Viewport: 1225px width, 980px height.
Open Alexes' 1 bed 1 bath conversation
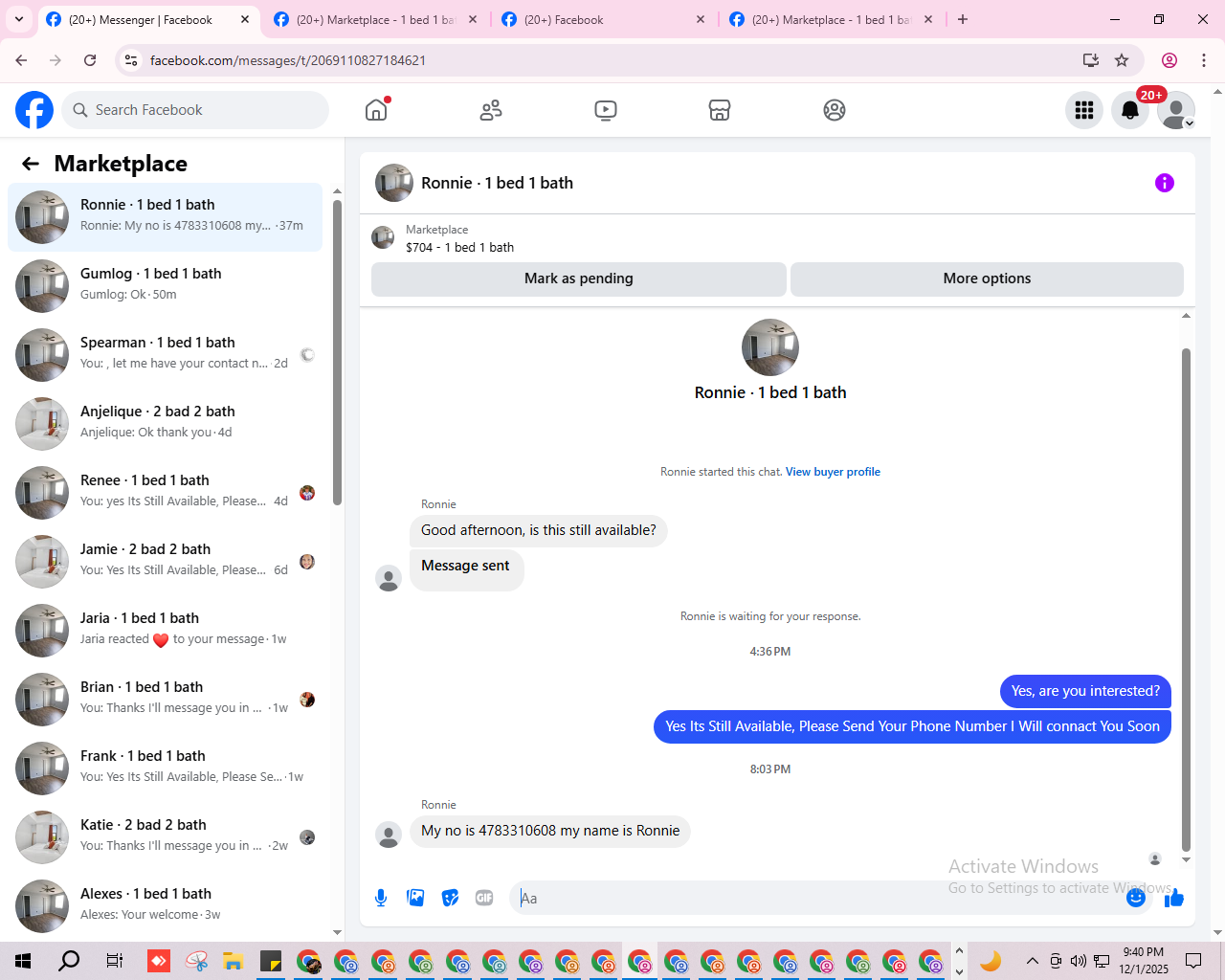coord(165,906)
